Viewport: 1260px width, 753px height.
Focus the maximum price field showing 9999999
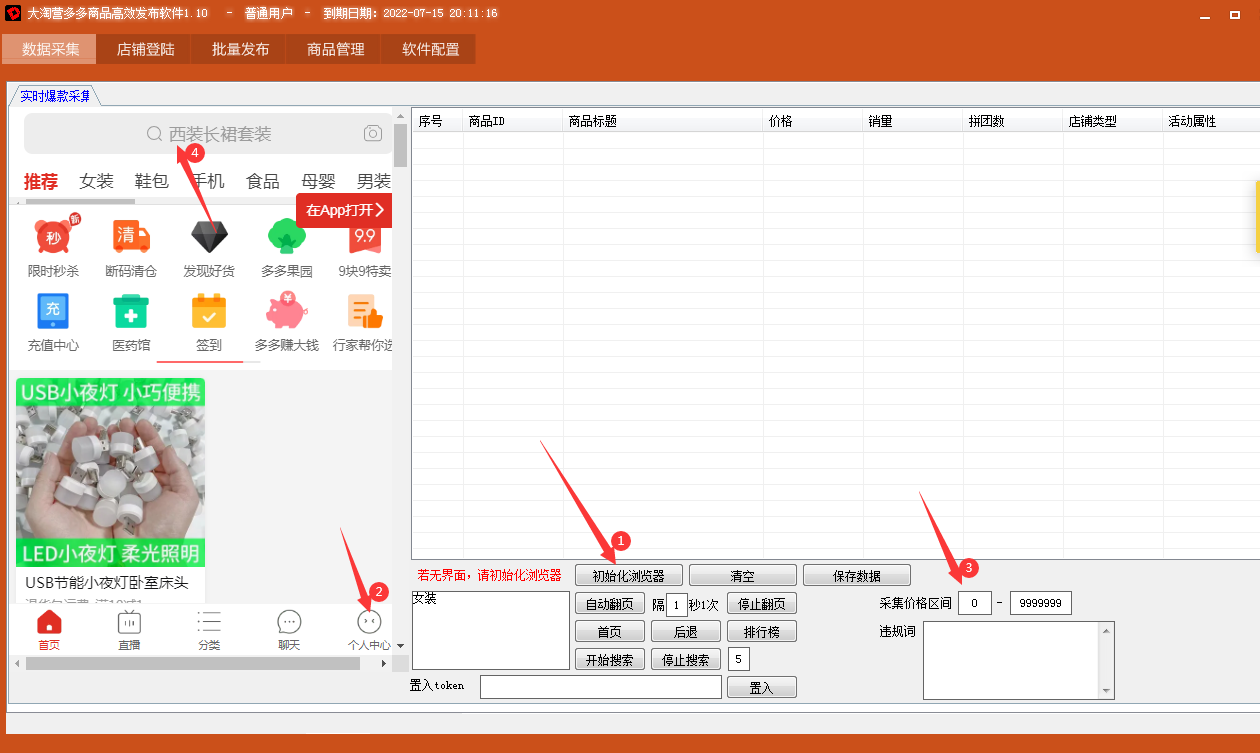1040,603
